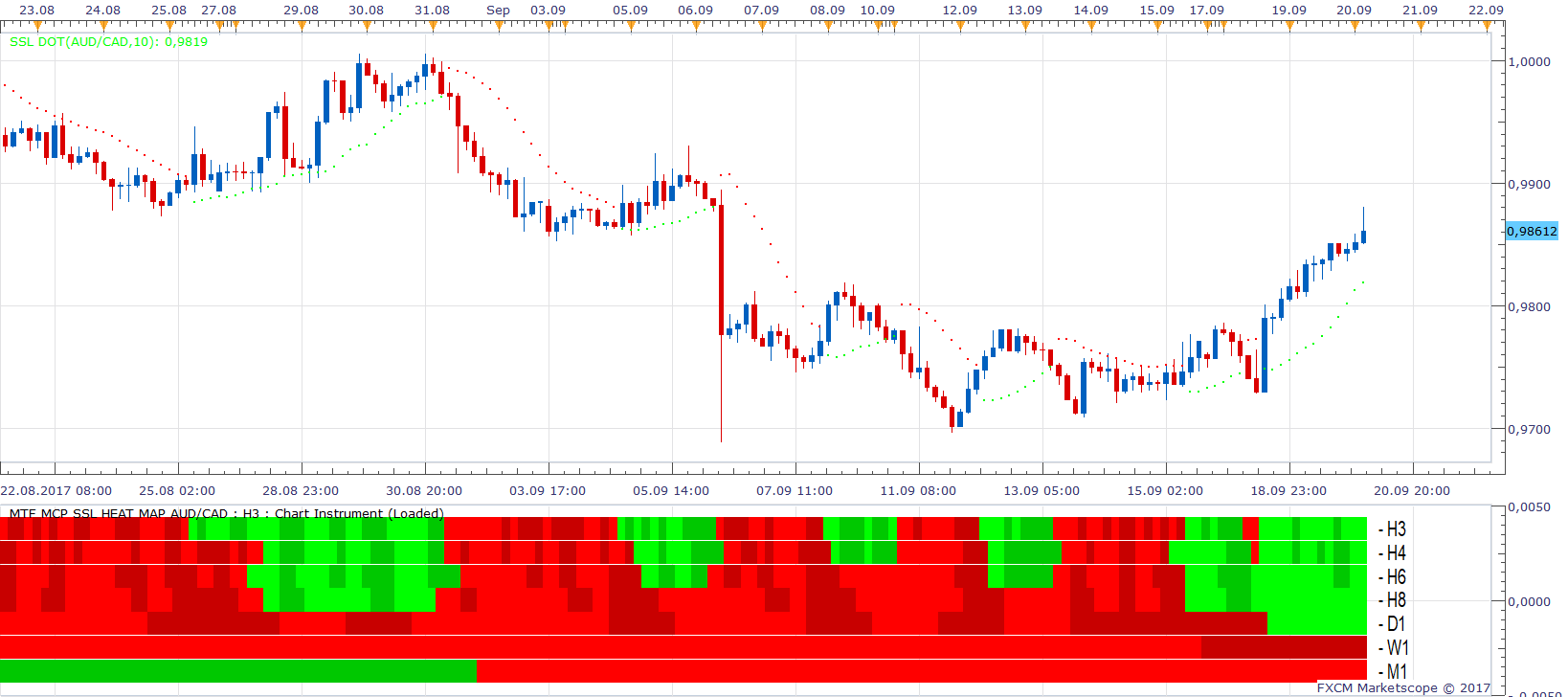The height and width of the screenshot is (697, 1568).
Task: Click the orange day marker under 21.09
Action: tap(1421, 26)
